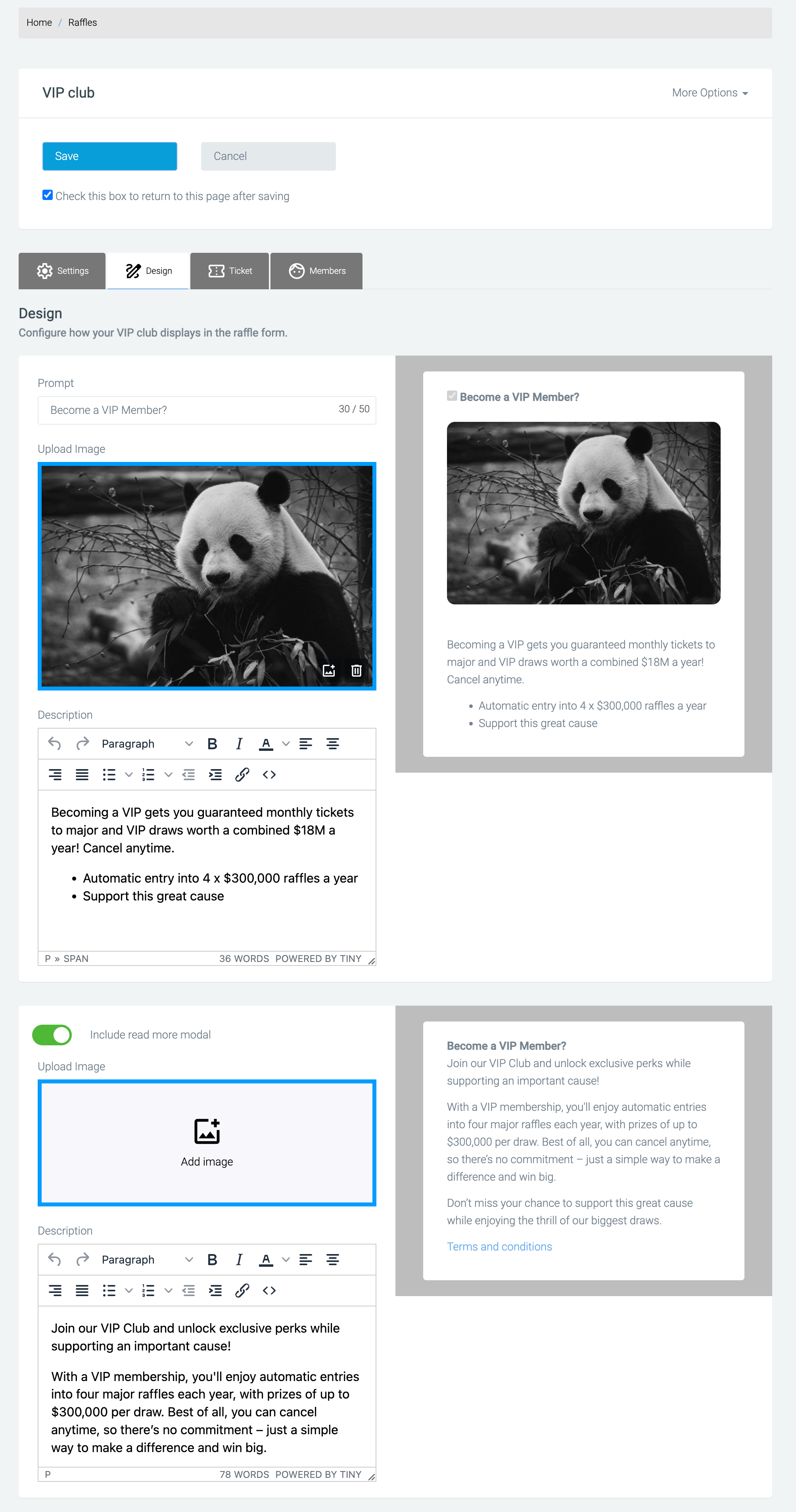
Task: Insert numbered list in the first Description editor
Action: [148, 775]
